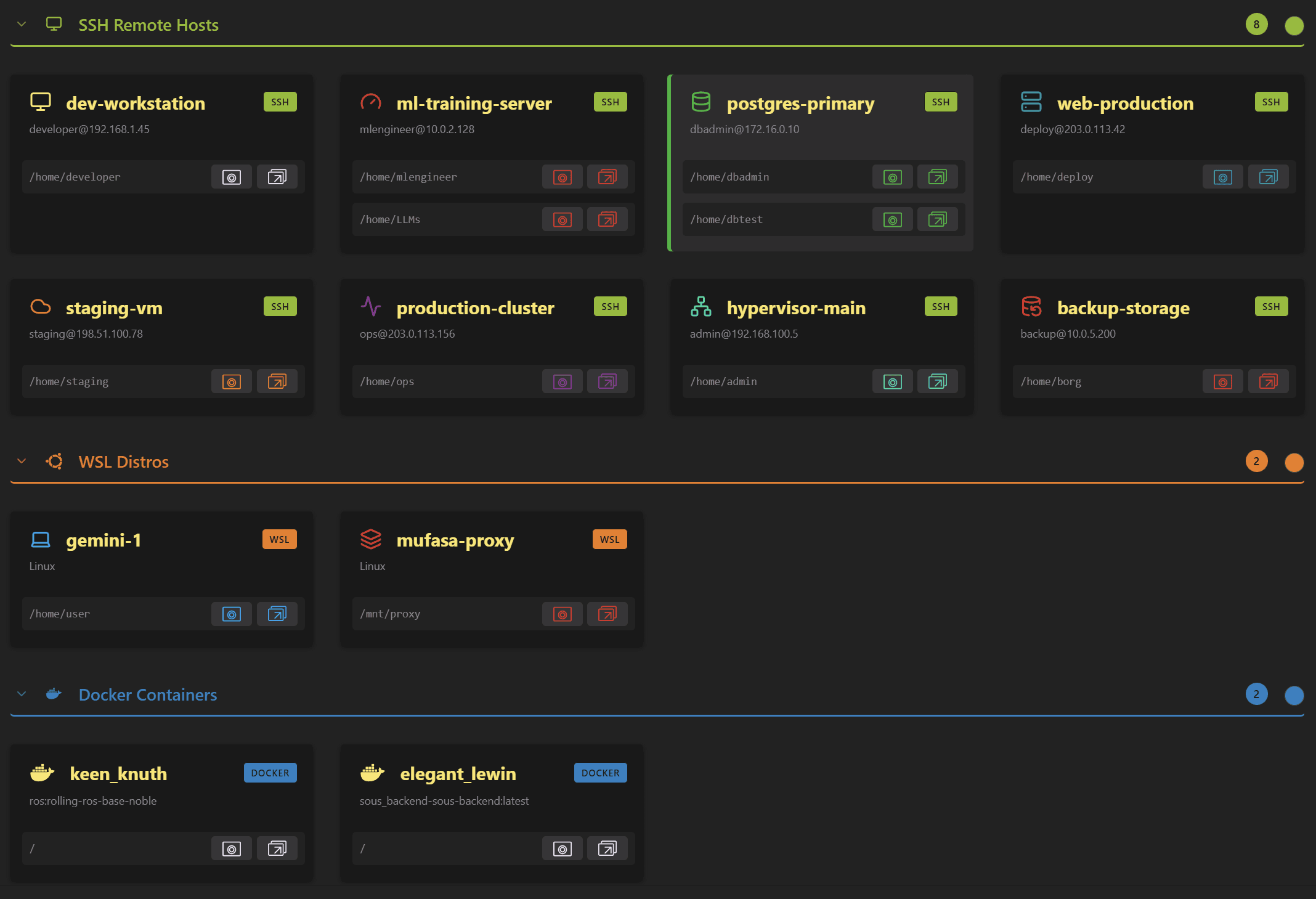The width and height of the screenshot is (1316, 899).
Task: Select the postgres-primary host title
Action: 800,103
